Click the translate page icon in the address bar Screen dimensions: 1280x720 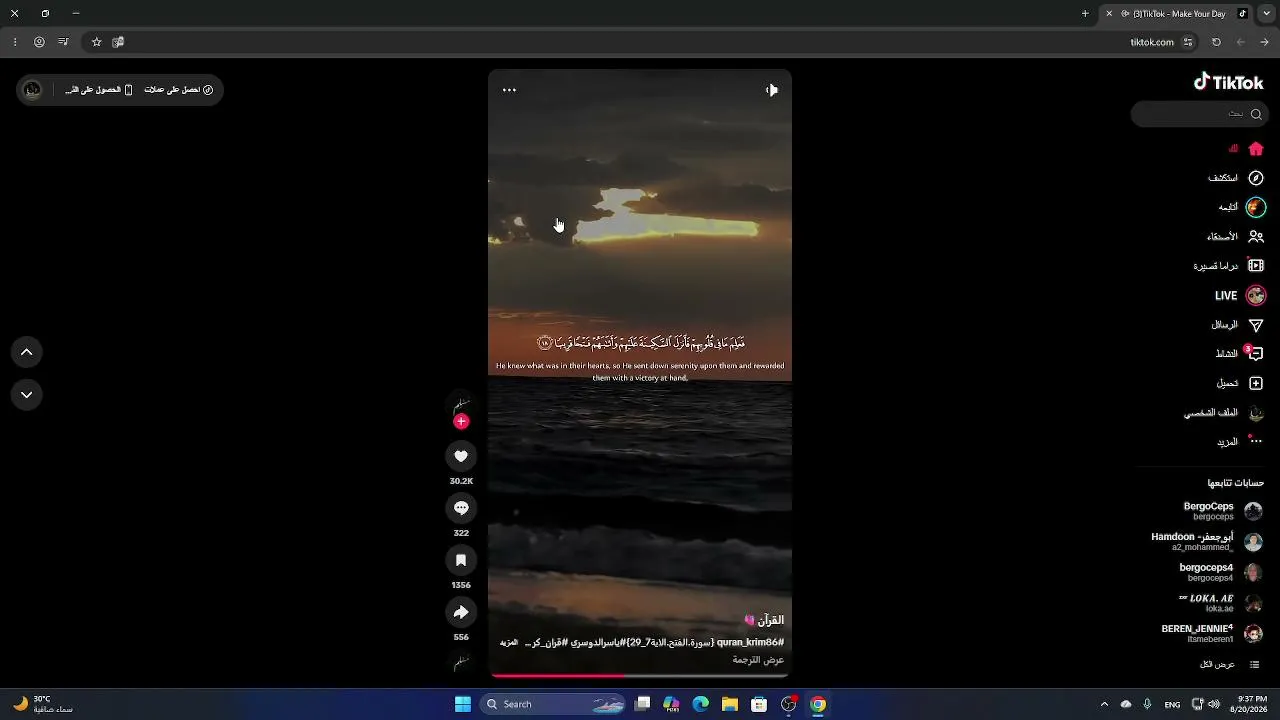118,42
